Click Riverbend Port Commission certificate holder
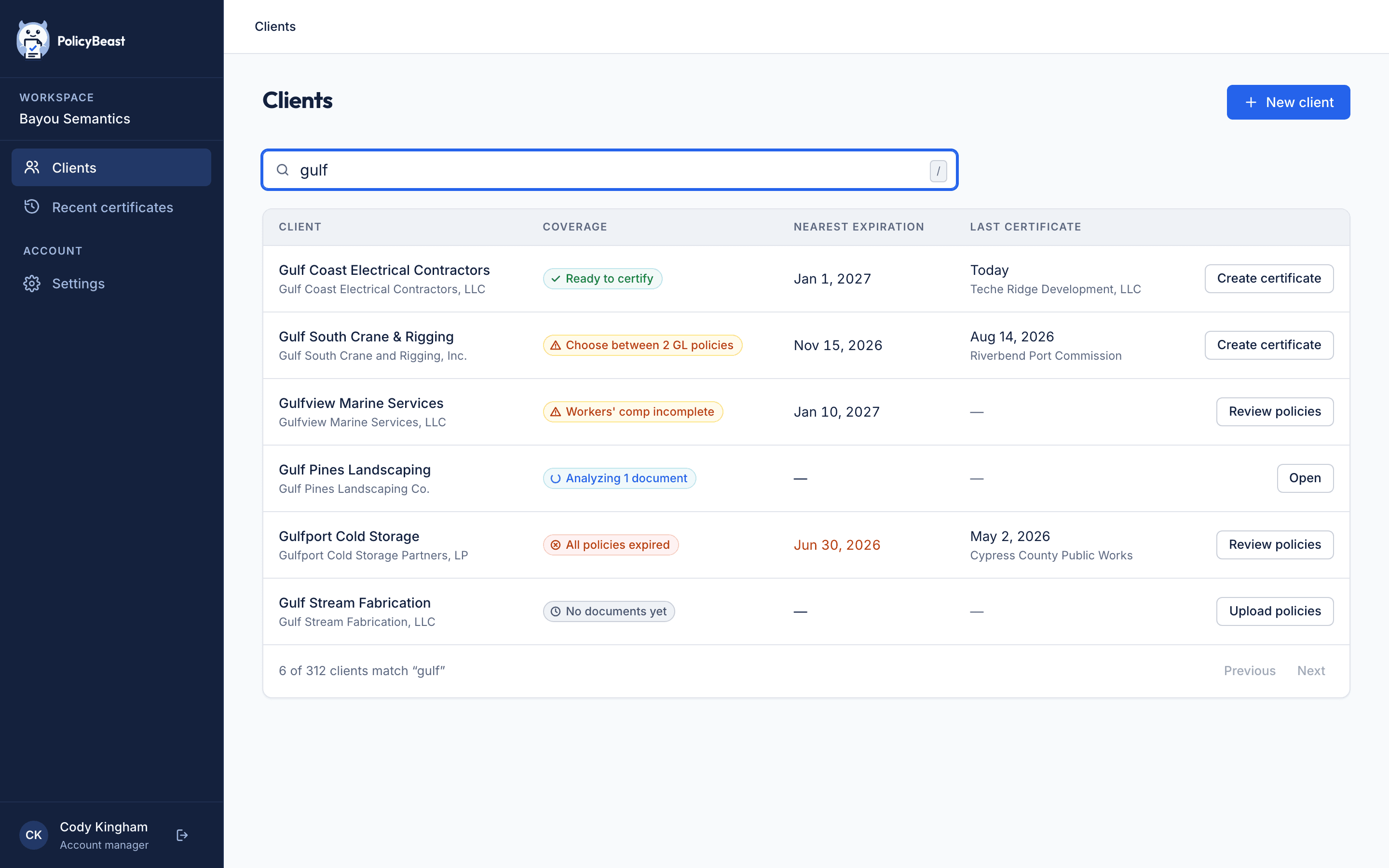The height and width of the screenshot is (868, 1389). [x=1046, y=356]
